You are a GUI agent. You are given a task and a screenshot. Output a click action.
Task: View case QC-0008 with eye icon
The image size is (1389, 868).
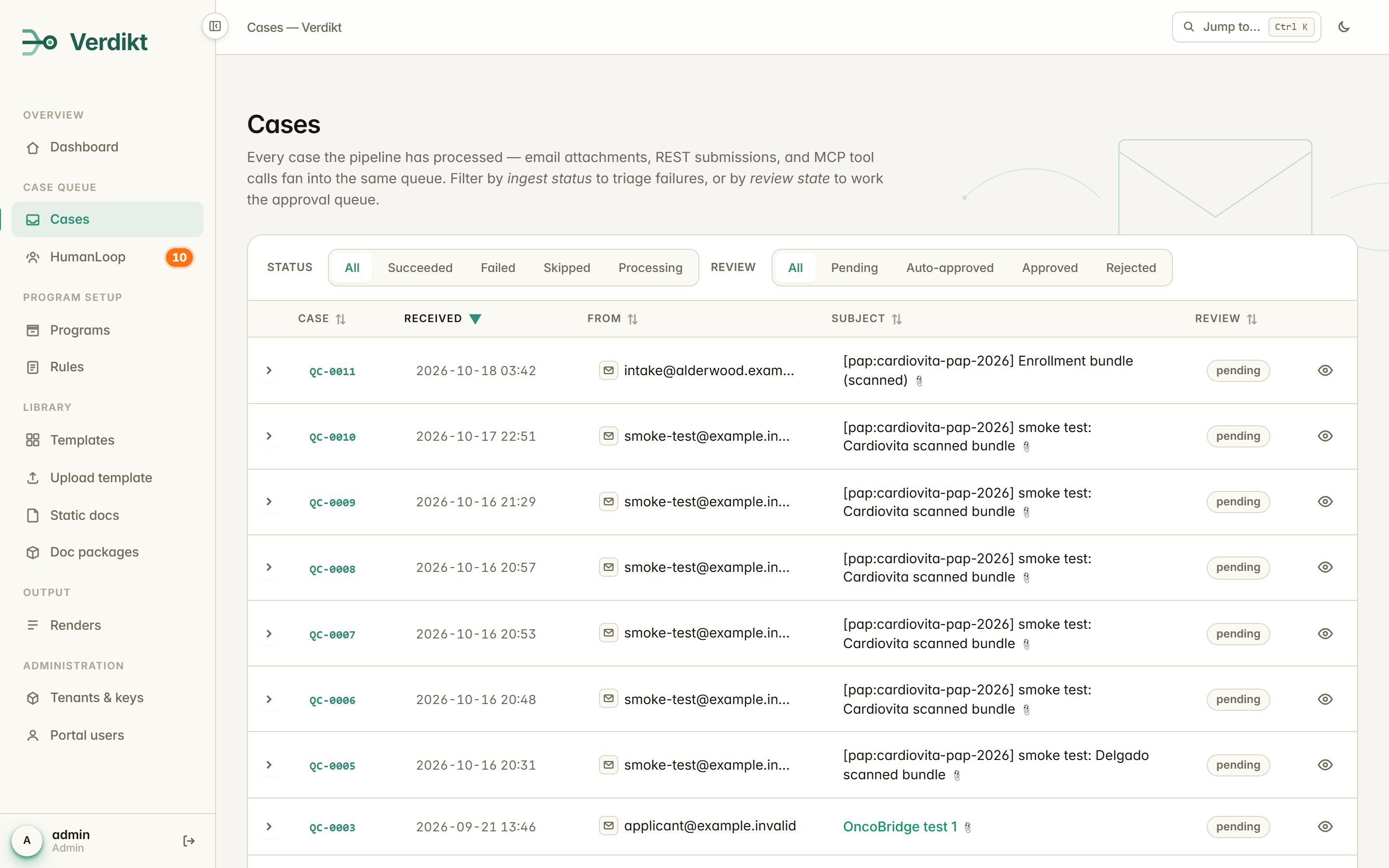pyautogui.click(x=1325, y=567)
